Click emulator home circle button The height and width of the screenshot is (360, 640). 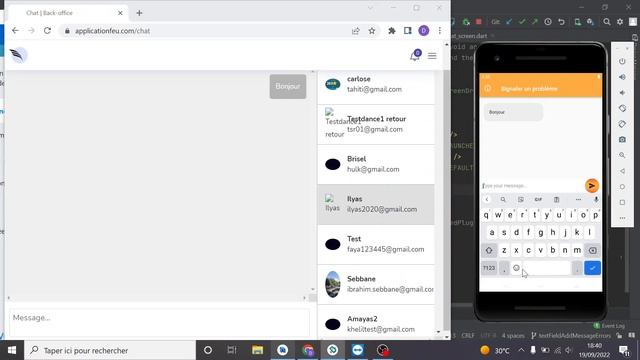coord(622,187)
